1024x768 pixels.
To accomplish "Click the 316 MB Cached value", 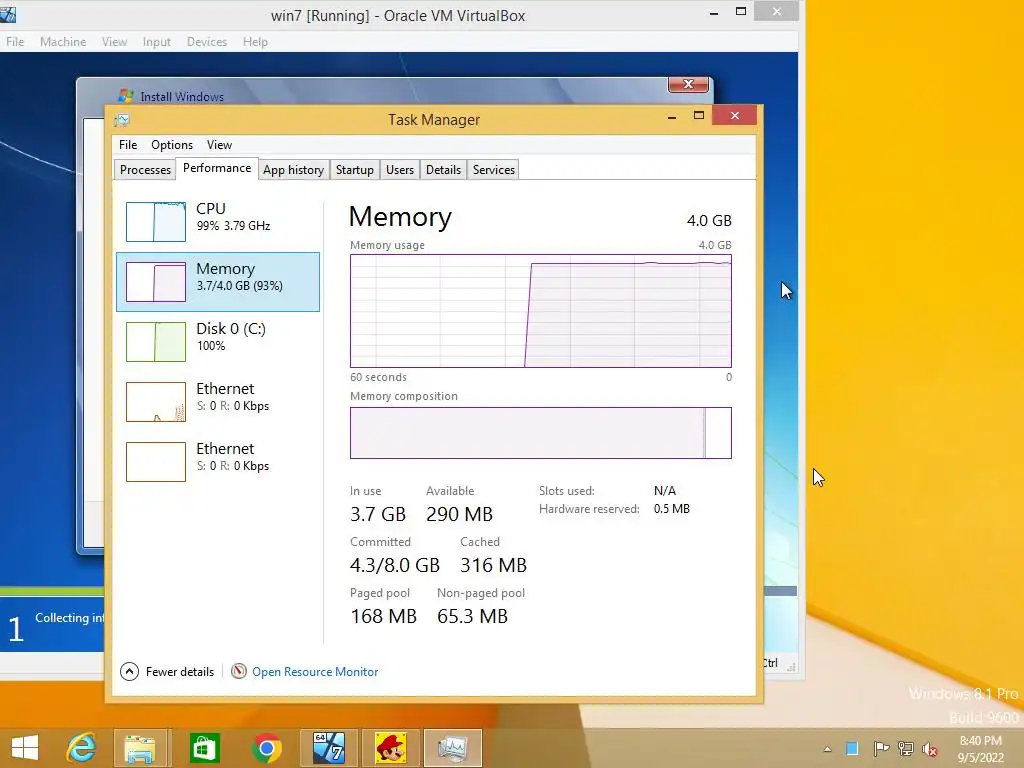I will (493, 566).
